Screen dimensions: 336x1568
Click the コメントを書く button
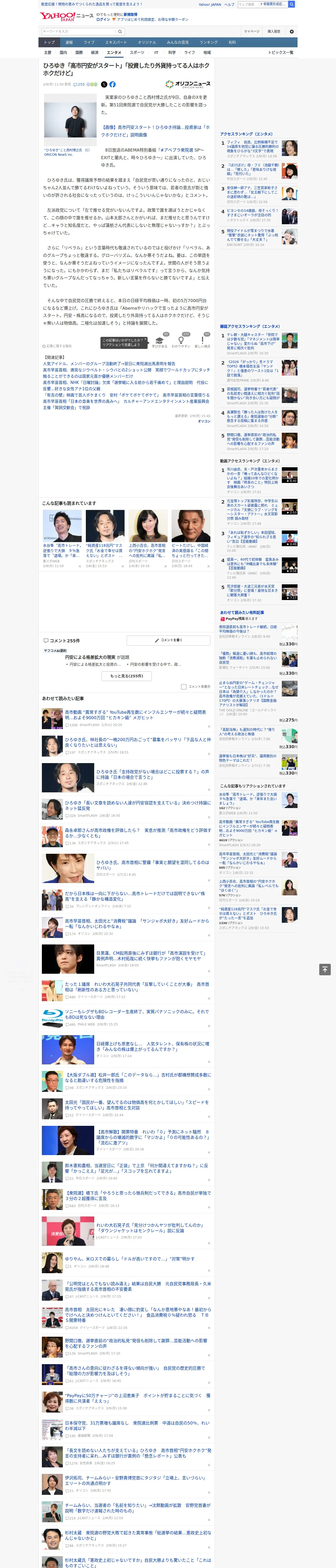click(169, 640)
